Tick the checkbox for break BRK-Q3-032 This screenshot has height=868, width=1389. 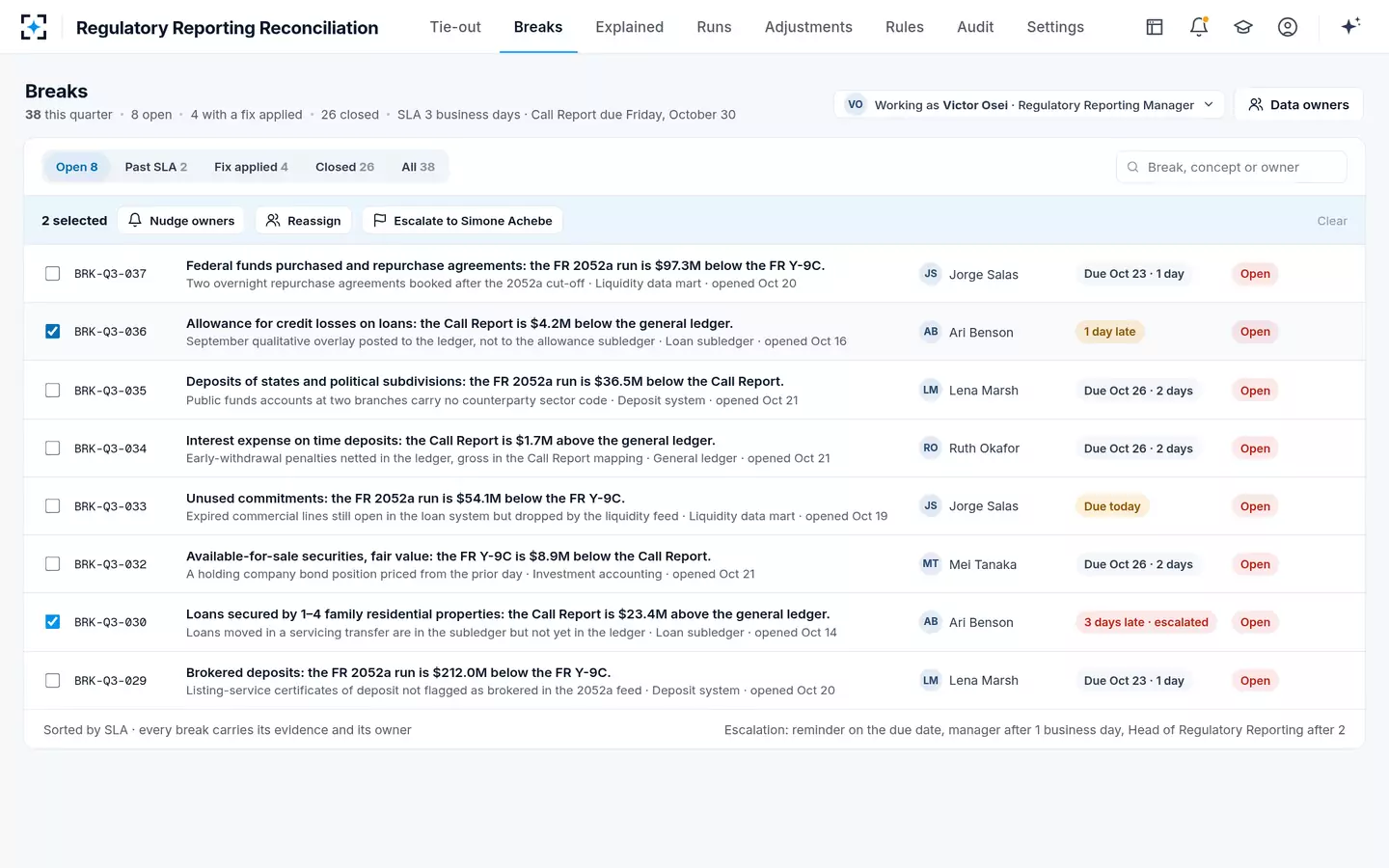pos(53,564)
